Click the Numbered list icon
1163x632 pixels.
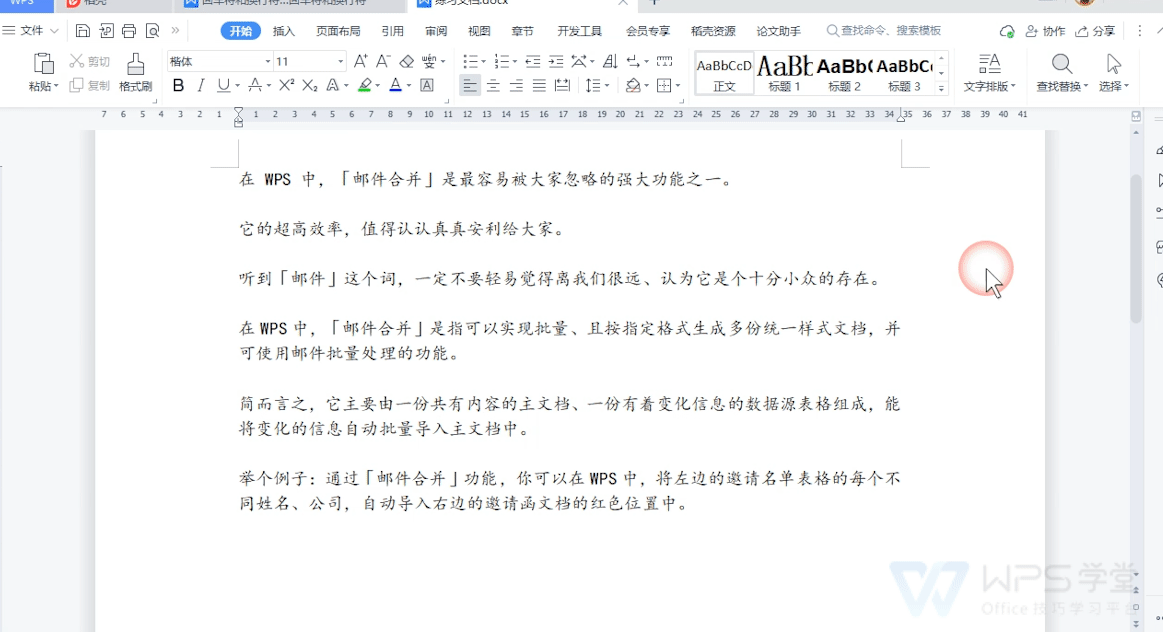point(501,61)
